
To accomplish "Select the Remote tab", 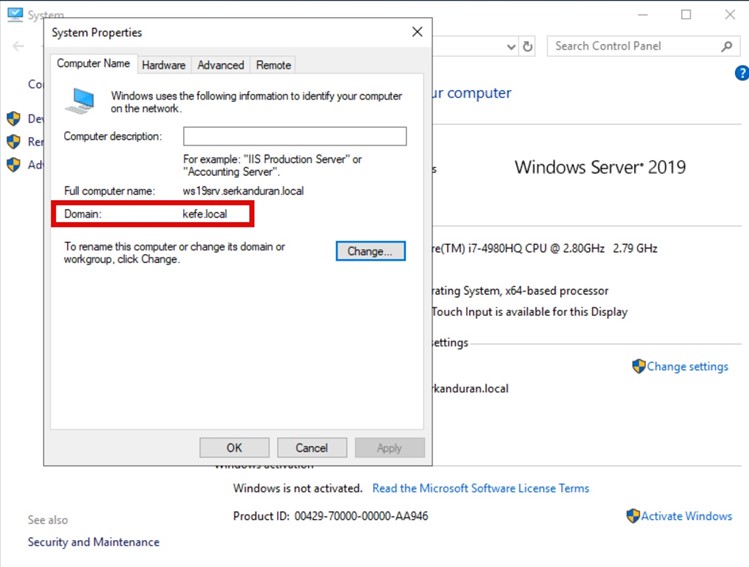I will pyautogui.click(x=273, y=65).
